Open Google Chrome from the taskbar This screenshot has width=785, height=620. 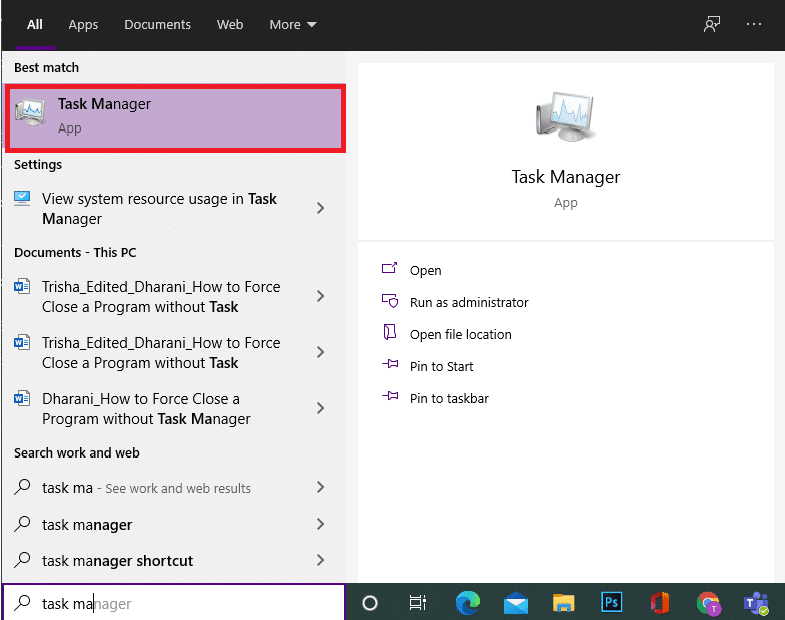point(708,603)
